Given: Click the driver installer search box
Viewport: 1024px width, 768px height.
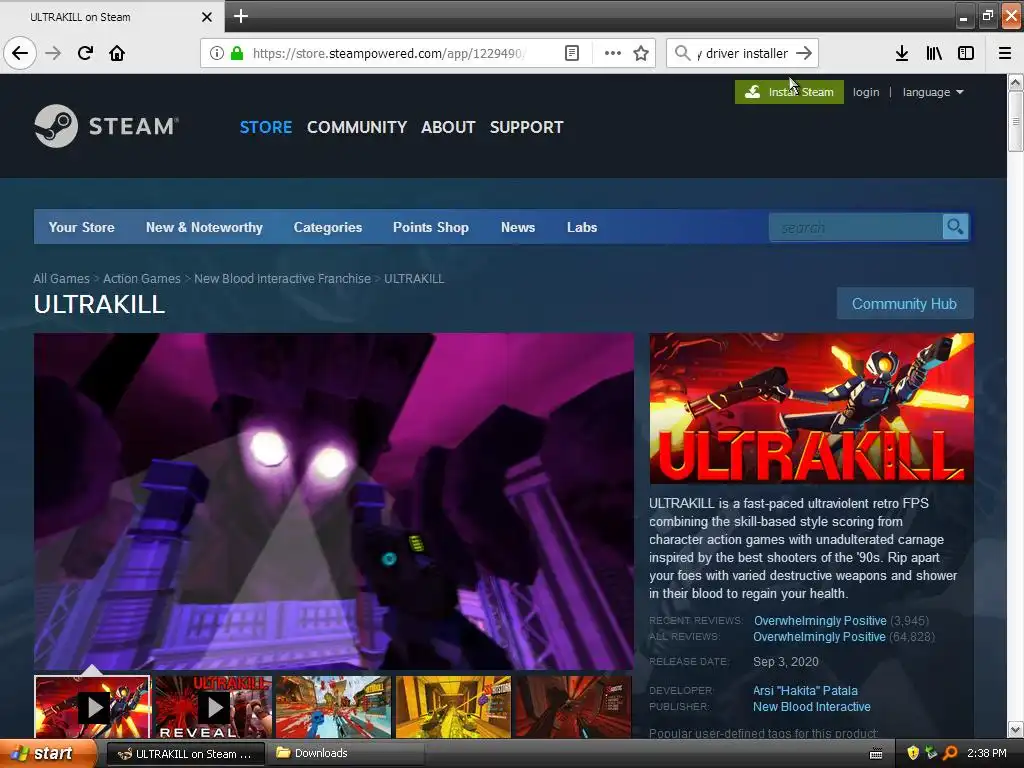Looking at the screenshot, I should tap(743, 53).
